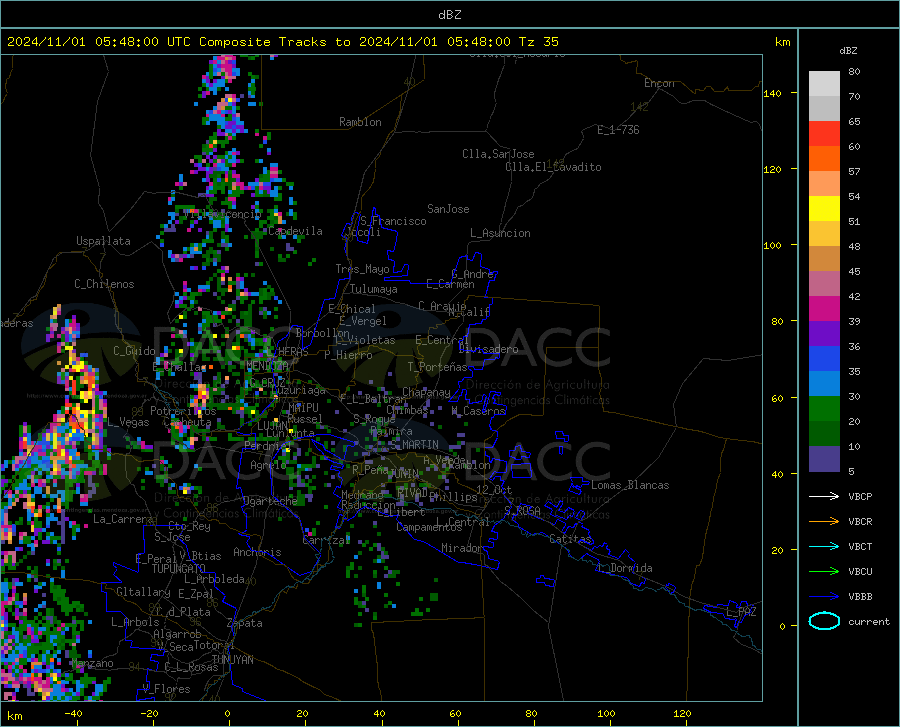Select the magenta swatch in the dBZ scale
Image resolution: width=900 pixels, height=727 pixels.
(824, 309)
